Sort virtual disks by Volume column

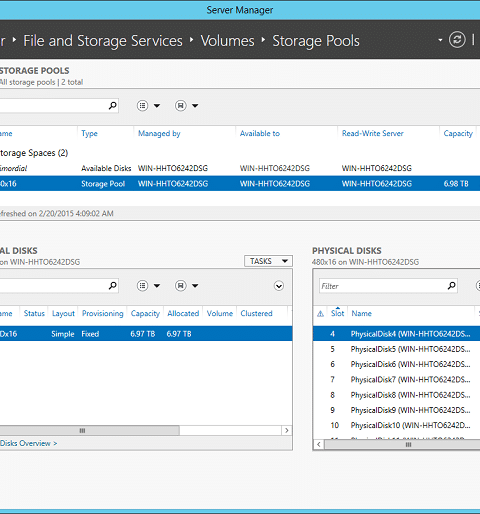(x=220, y=313)
